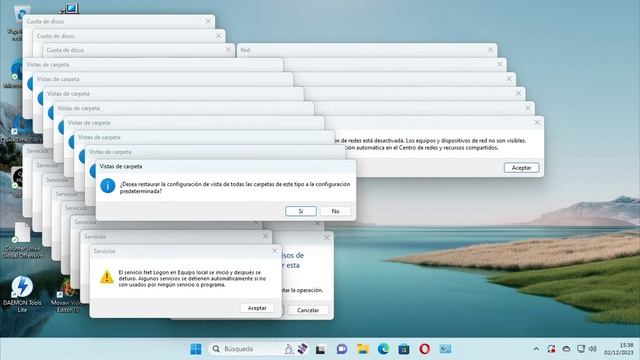Click the Cancelar button behind the Servicios dialog

coord(308,310)
